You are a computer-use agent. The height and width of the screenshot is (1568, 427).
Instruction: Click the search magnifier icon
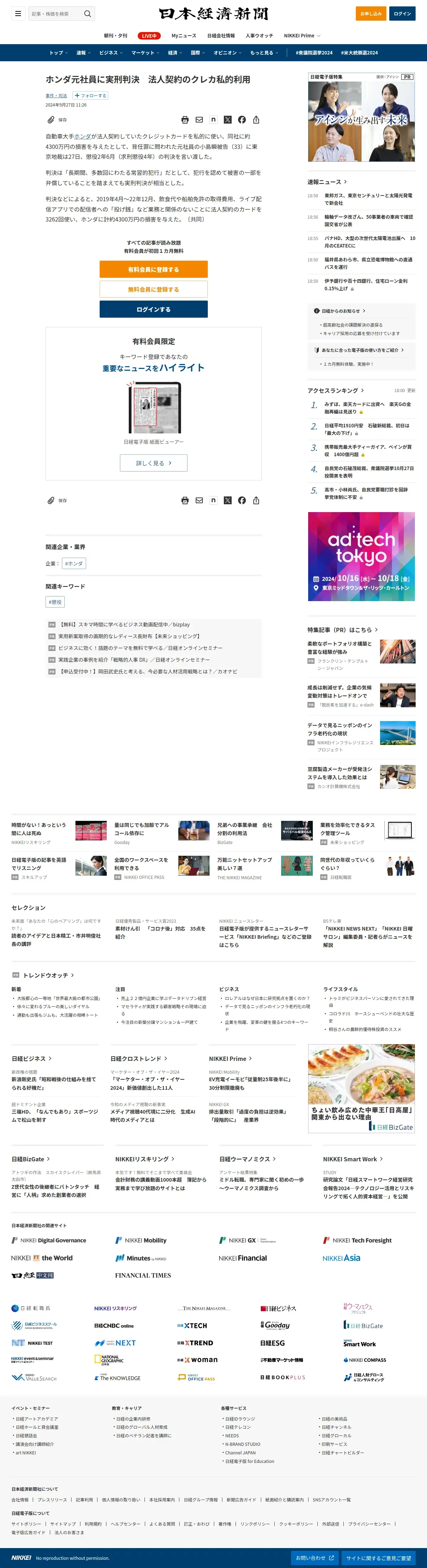[88, 14]
